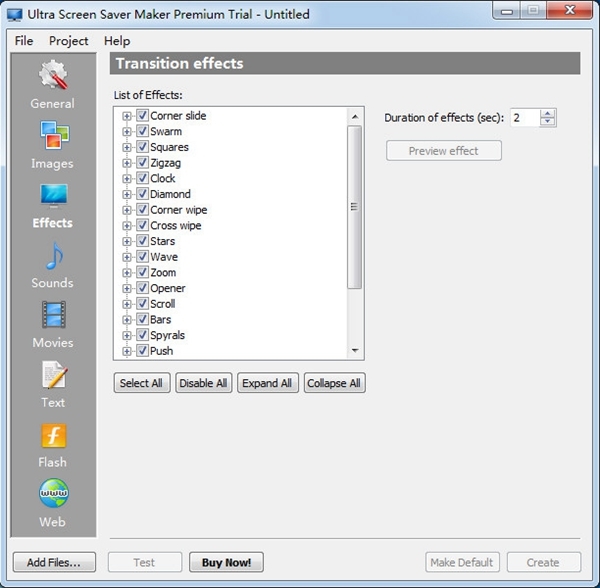Select the Effects monitor icon

pos(54,196)
